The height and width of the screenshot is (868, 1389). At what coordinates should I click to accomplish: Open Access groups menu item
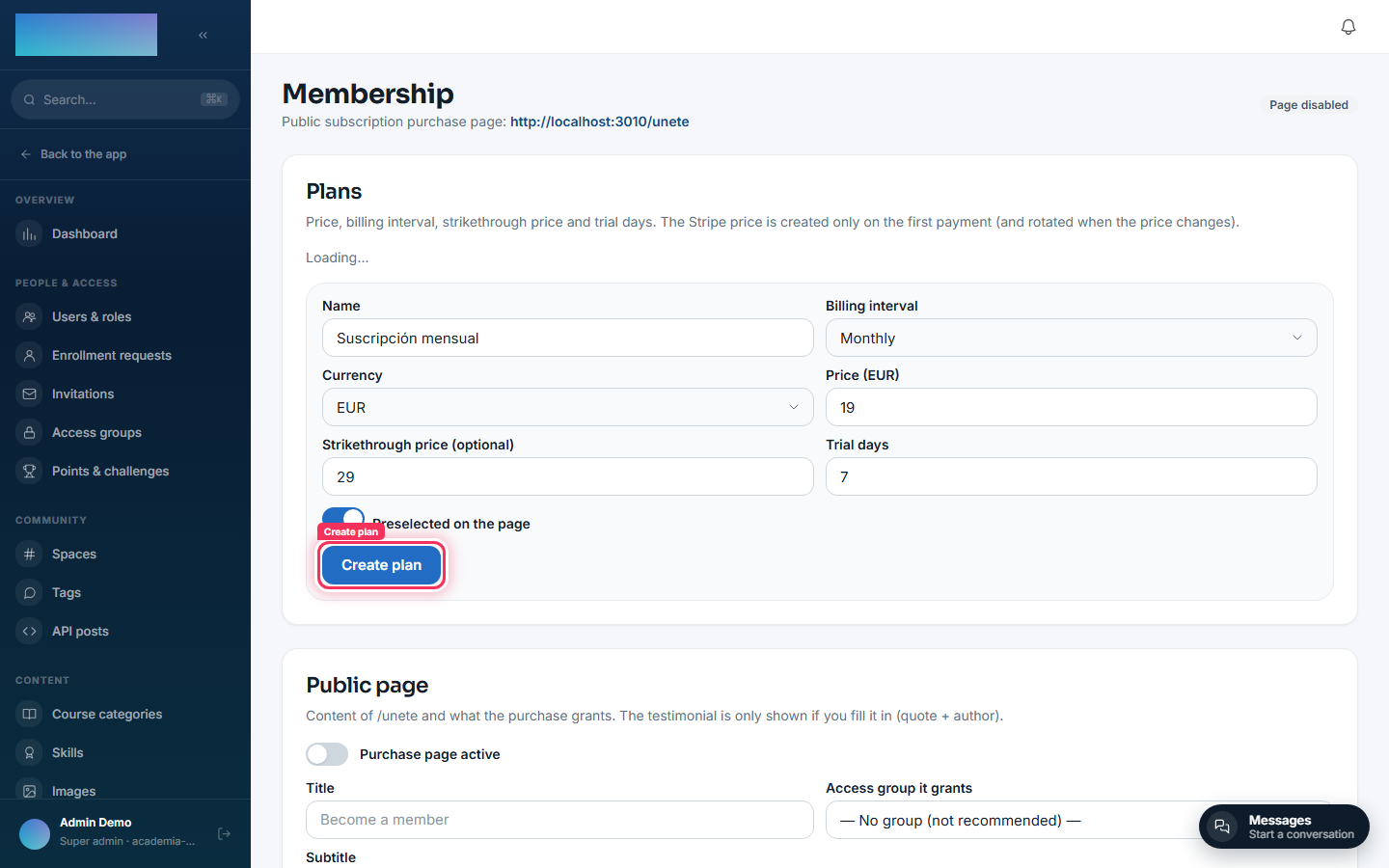[x=125, y=433]
